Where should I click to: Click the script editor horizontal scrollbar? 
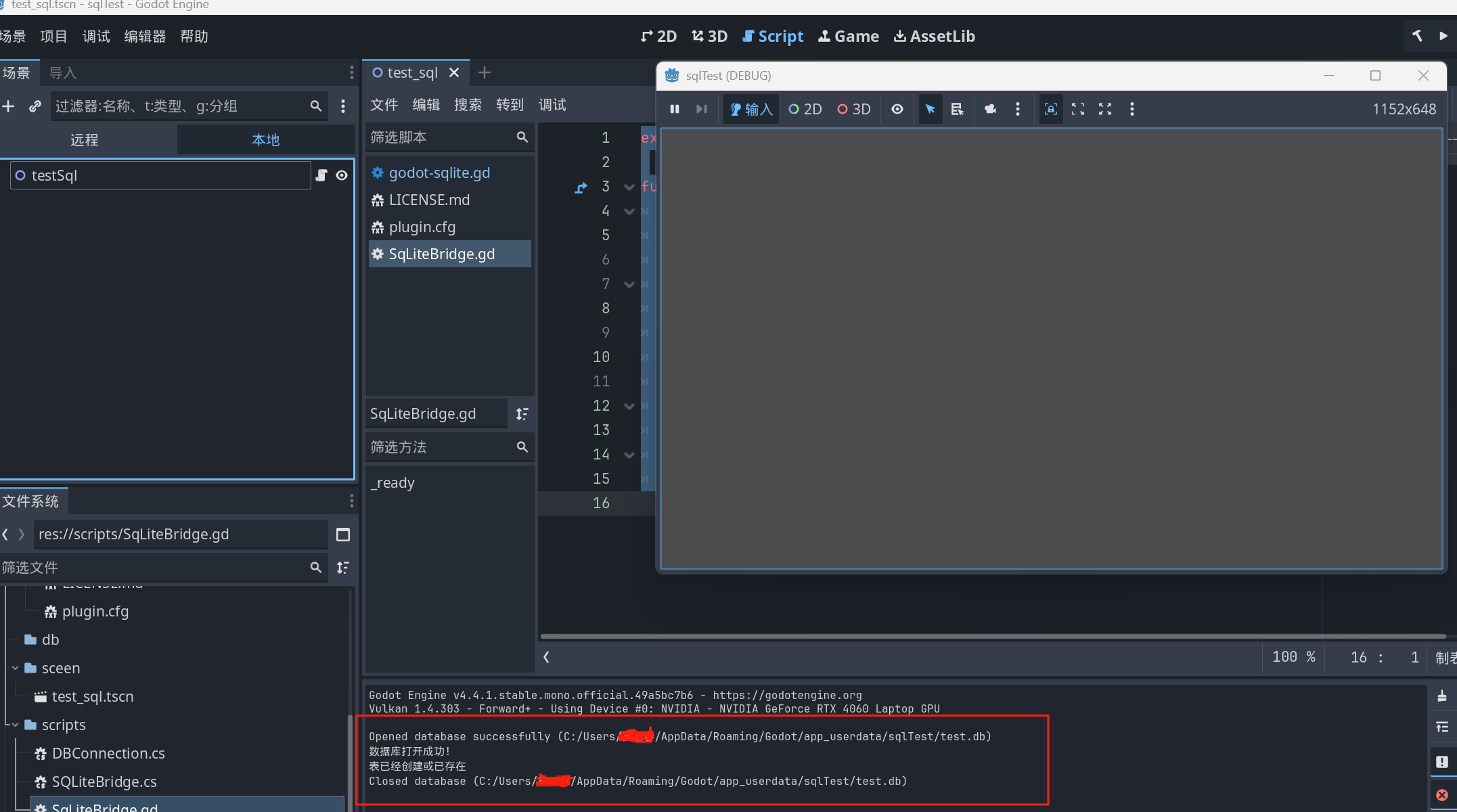(x=993, y=636)
